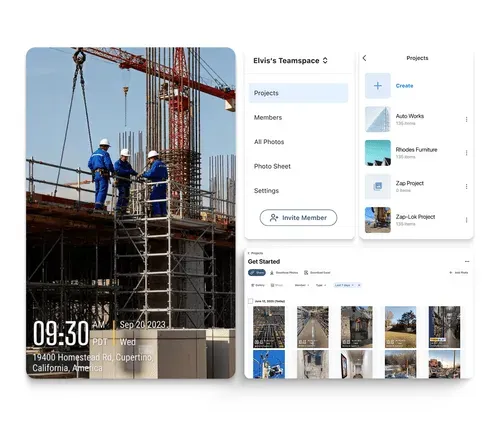Click the Auto Works project thumbnail
Viewport: 500px width, 426px height.
coord(378,119)
